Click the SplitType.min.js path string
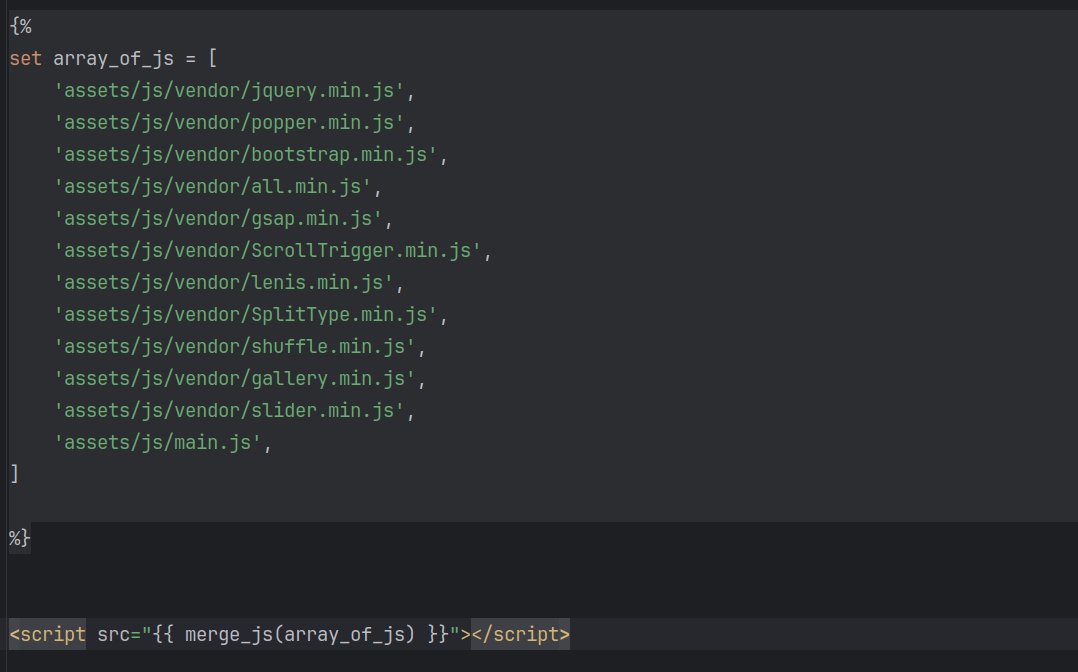Image resolution: width=1078 pixels, height=672 pixels. tap(245, 314)
